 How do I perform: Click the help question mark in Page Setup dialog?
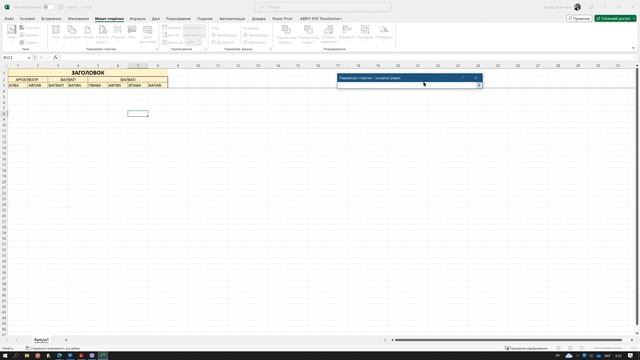coord(462,78)
